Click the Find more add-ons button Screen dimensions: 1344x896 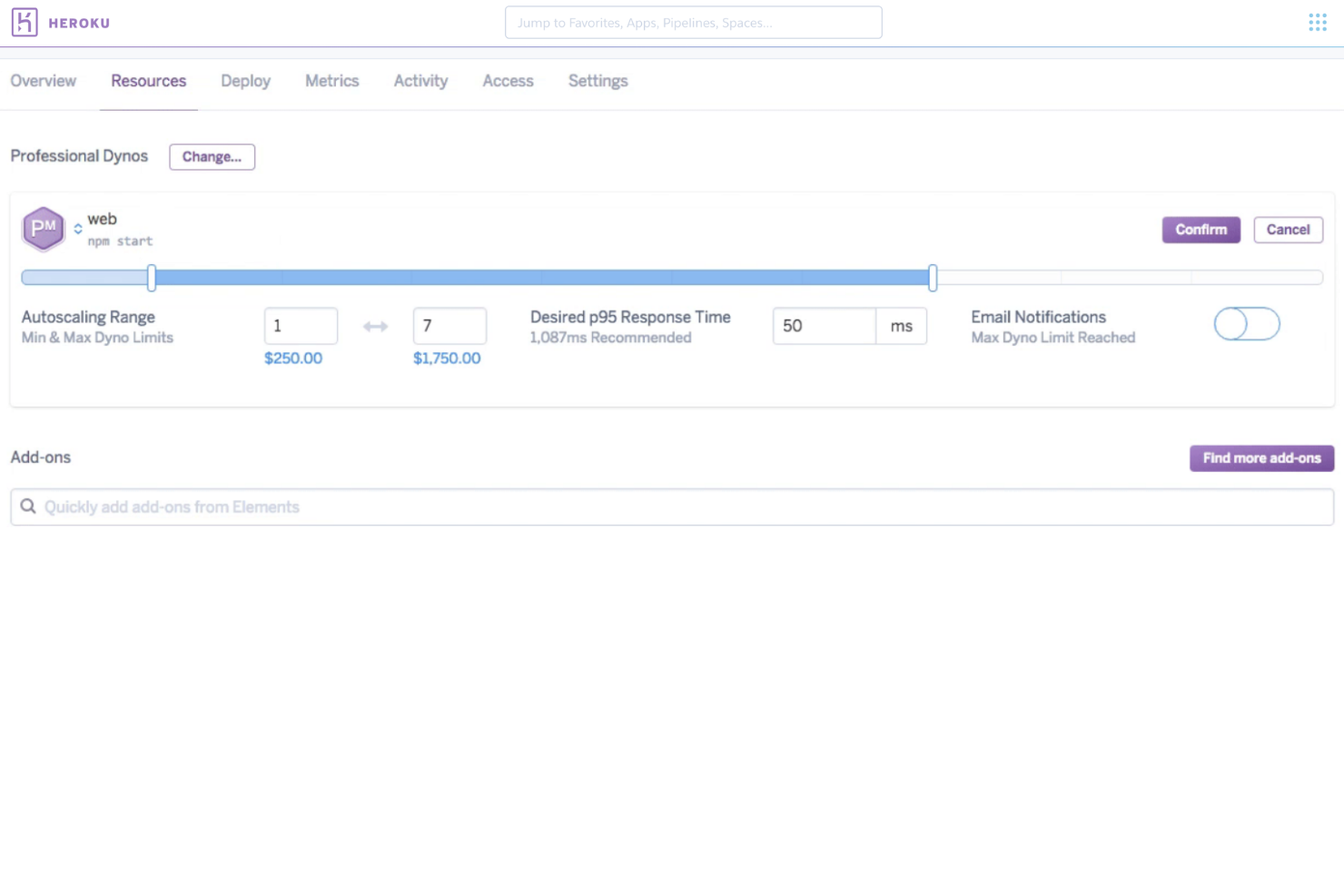pyautogui.click(x=1261, y=458)
